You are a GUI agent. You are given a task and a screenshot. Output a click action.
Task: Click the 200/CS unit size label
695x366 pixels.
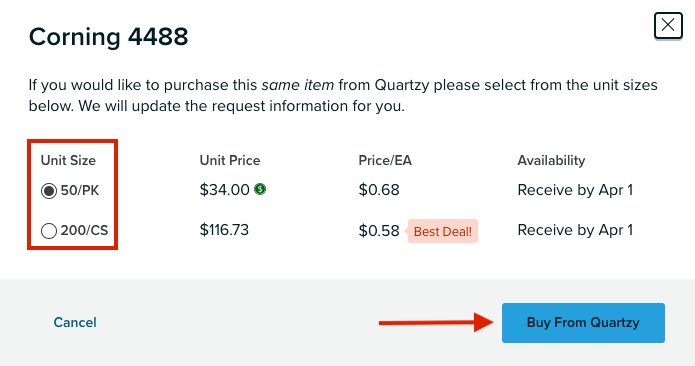[x=84, y=230]
